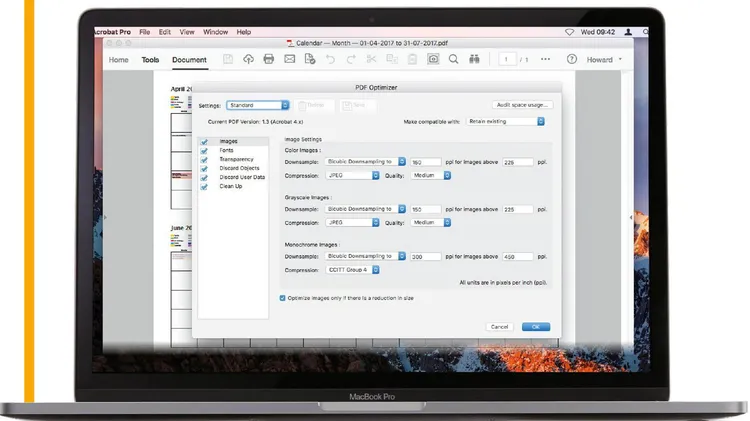Click Color Images downsample ppi field
This screenshot has height=421, width=750.
click(x=425, y=162)
